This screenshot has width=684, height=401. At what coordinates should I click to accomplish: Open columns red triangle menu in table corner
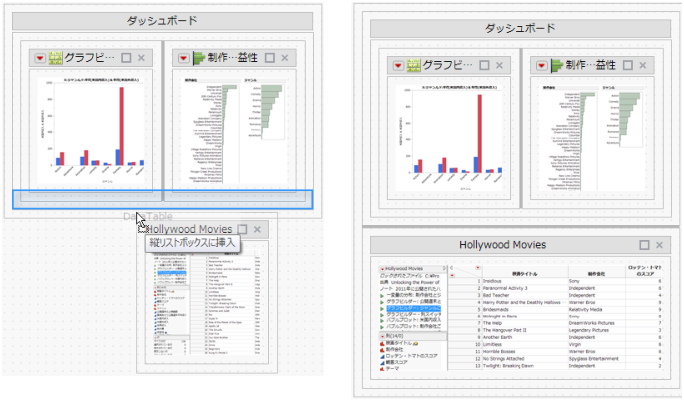click(x=478, y=267)
